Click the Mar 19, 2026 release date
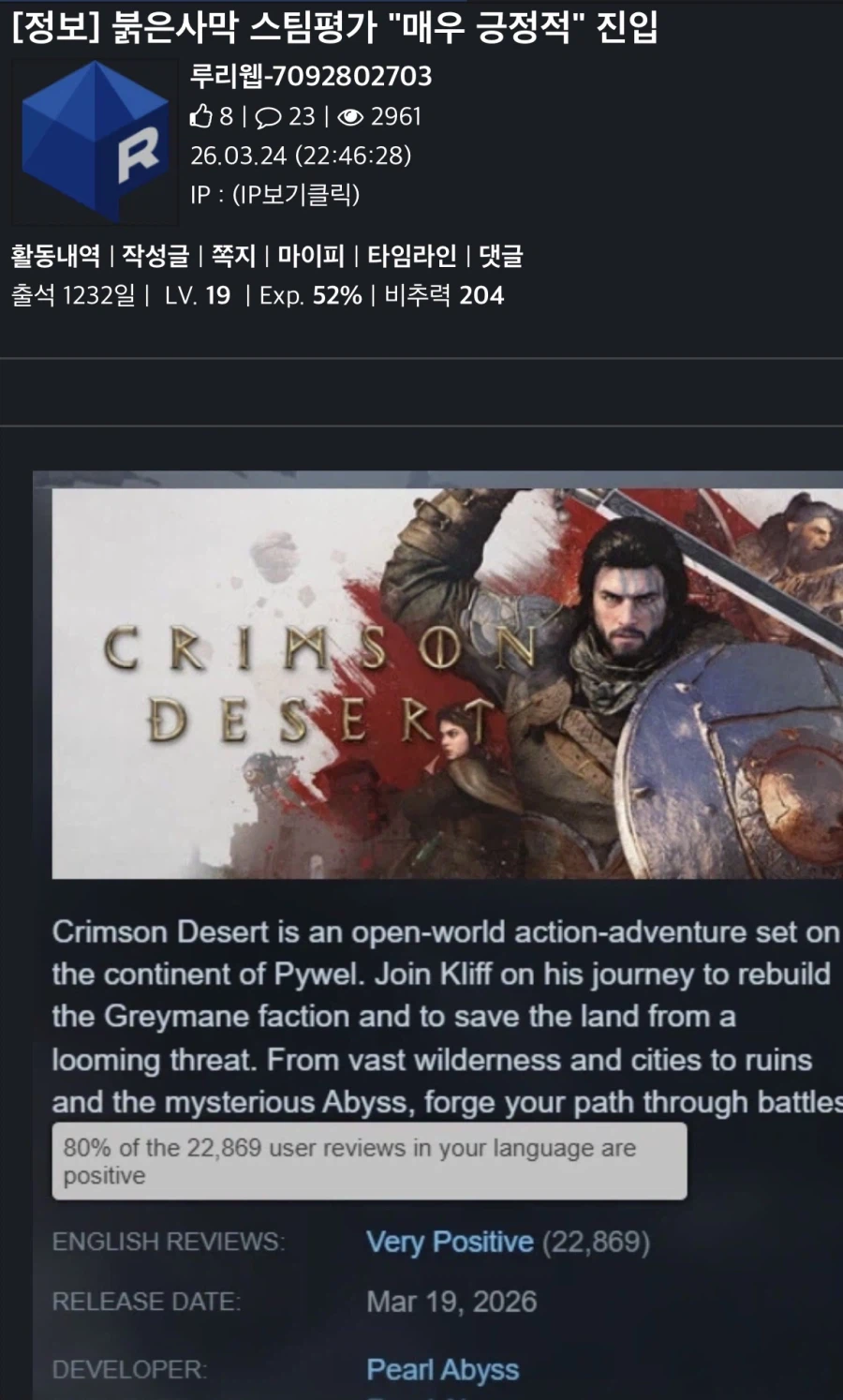The height and width of the screenshot is (1400, 843). click(x=451, y=1302)
